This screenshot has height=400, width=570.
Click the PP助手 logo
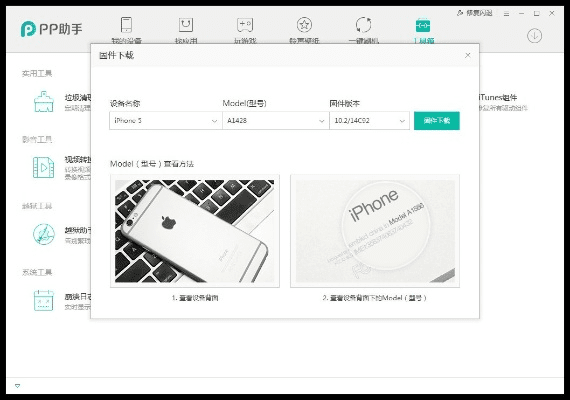click(52, 29)
